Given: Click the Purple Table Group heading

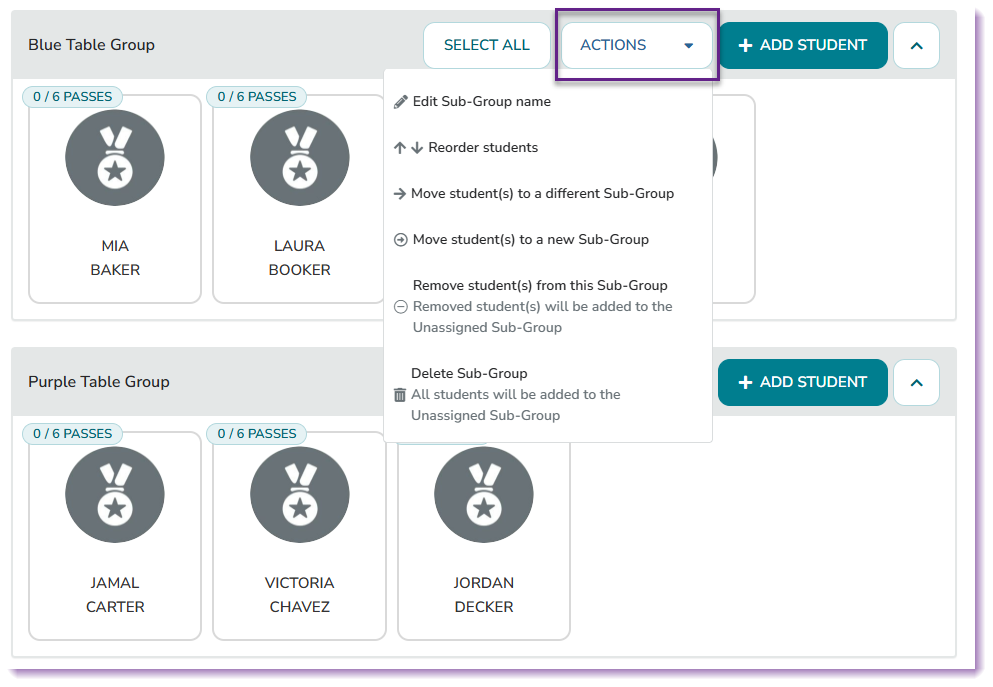Looking at the screenshot, I should pos(99,382).
